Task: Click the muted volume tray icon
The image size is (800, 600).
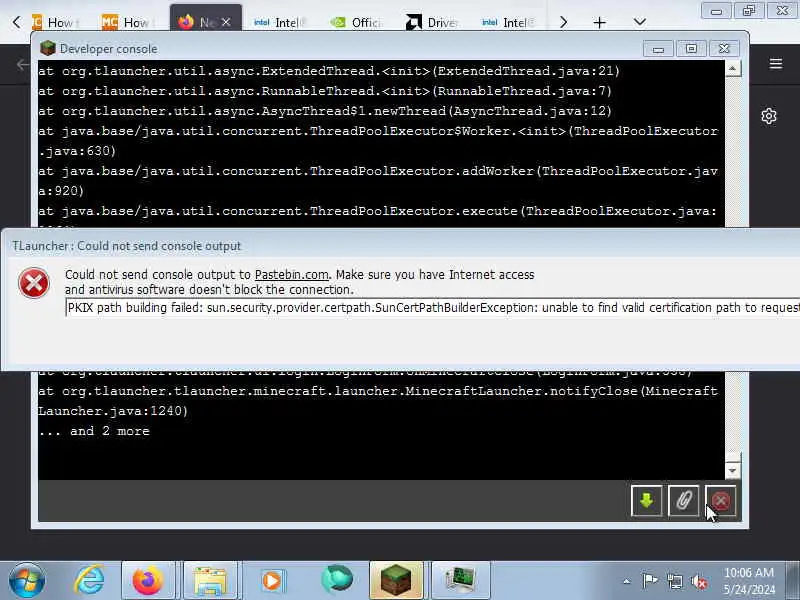Action: click(699, 581)
